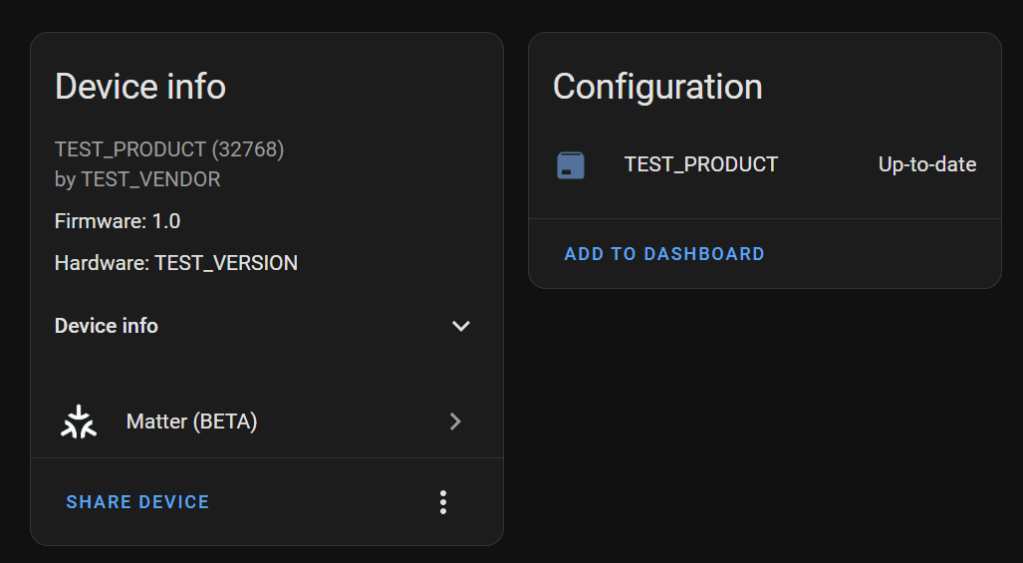This screenshot has height=563, width=1023.
Task: Toggle the bold Device info expander label
Action: (106, 326)
